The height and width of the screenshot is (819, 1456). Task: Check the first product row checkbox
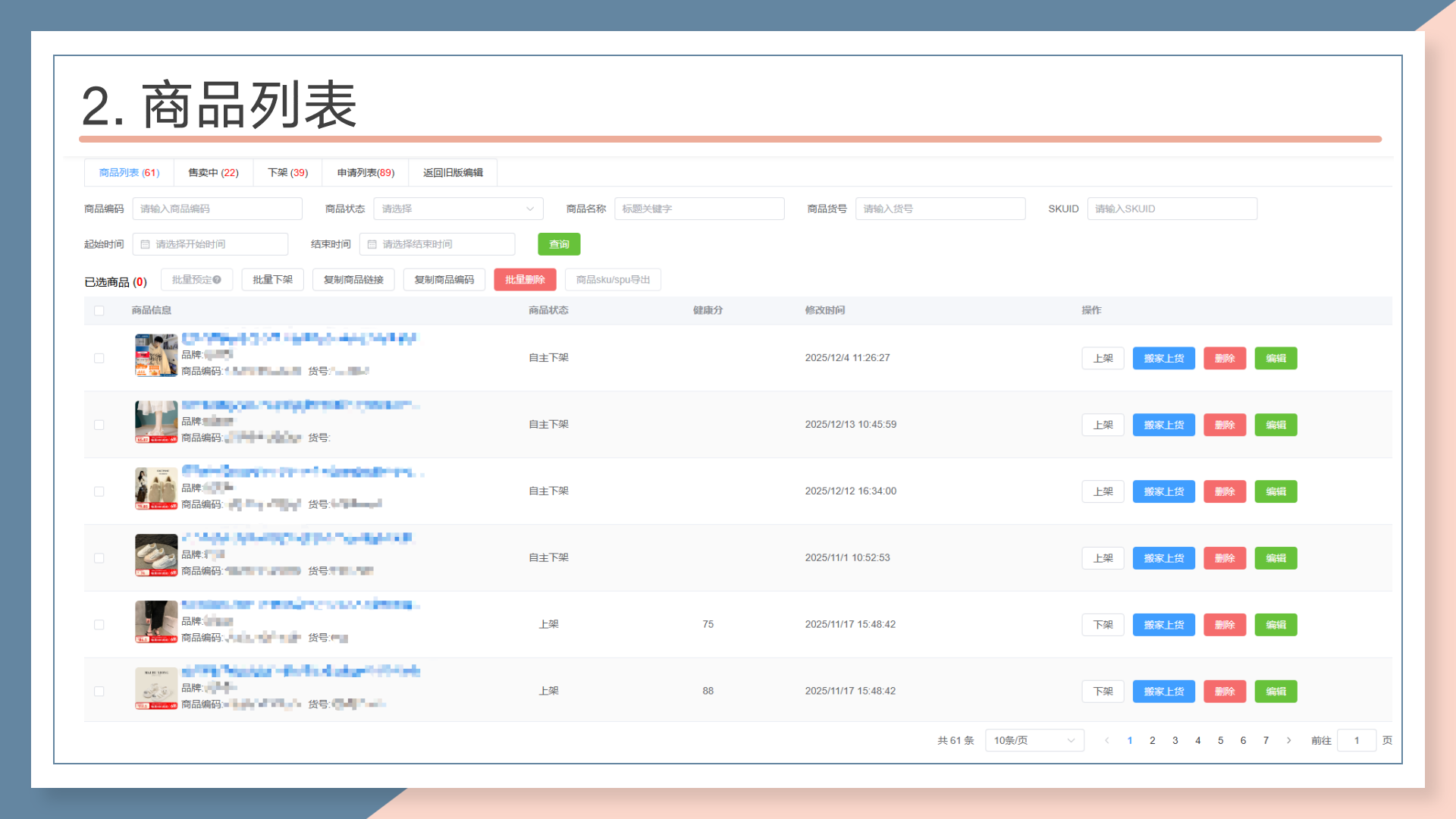point(99,358)
